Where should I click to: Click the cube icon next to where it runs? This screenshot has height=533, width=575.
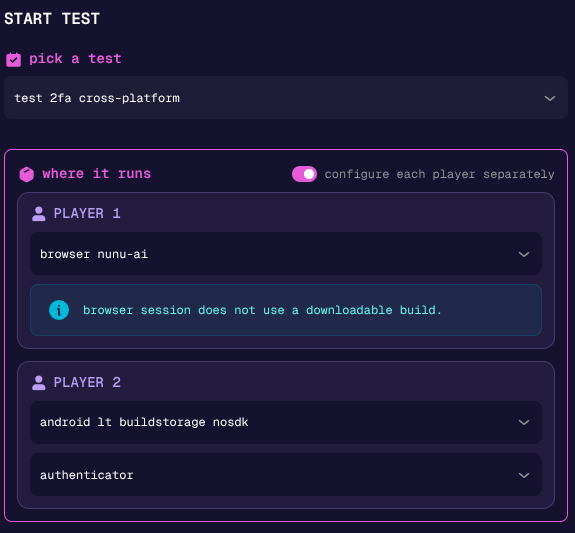[26, 174]
